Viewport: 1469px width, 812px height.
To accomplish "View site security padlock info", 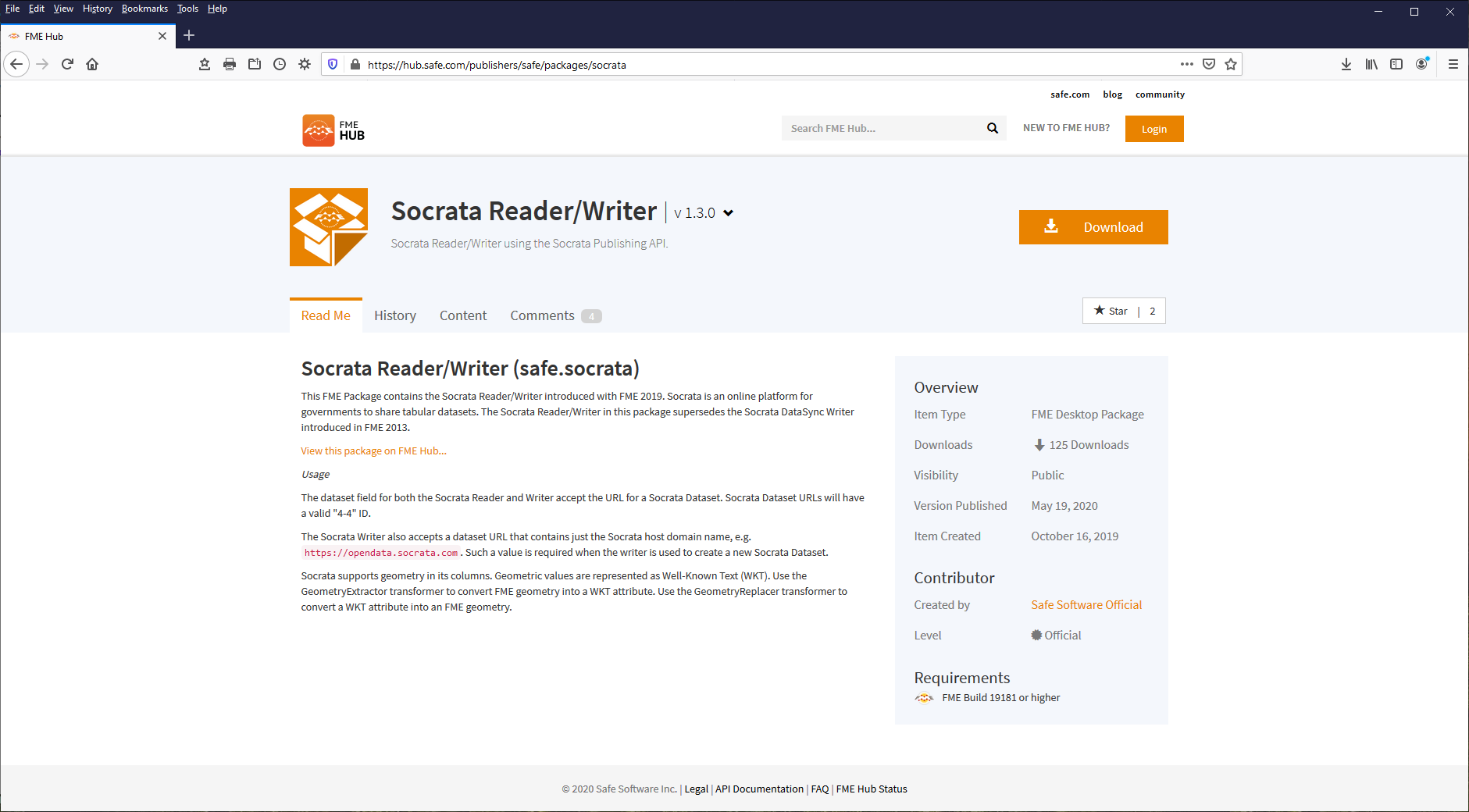I will [355, 64].
